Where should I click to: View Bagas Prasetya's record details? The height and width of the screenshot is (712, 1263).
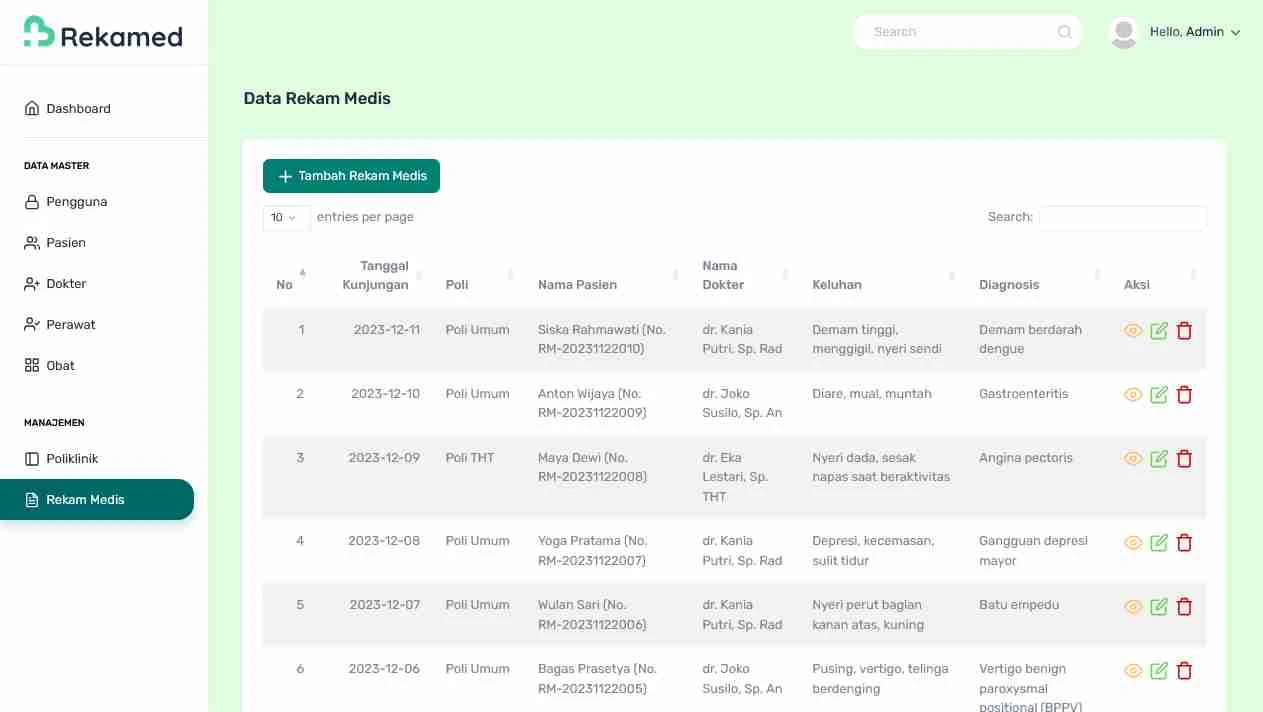[x=1133, y=671]
